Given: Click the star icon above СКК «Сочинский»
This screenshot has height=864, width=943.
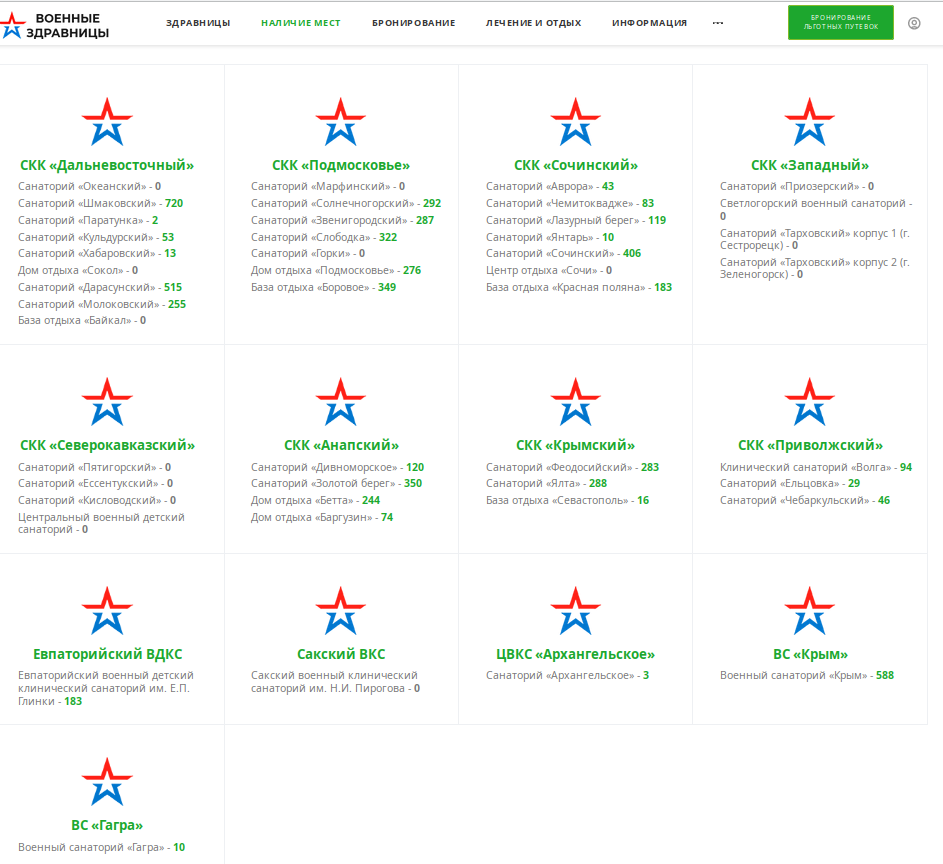Looking at the screenshot, I should click(x=576, y=122).
